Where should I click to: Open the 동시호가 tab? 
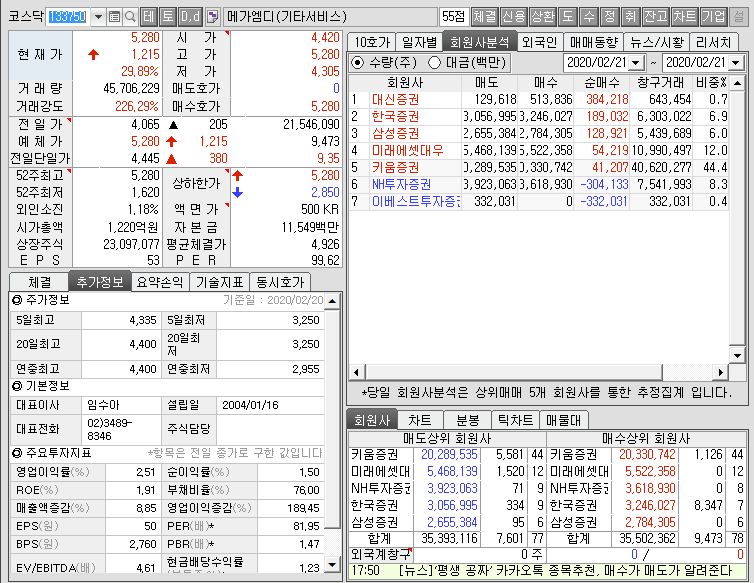coord(280,282)
